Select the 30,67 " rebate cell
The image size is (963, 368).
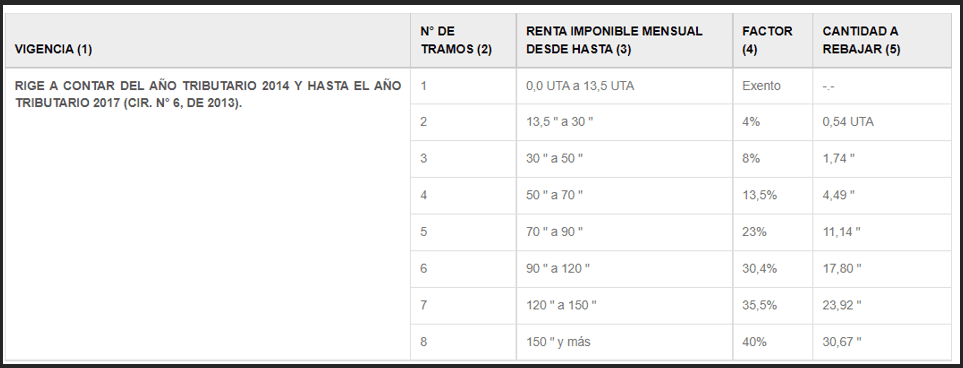tap(882, 342)
